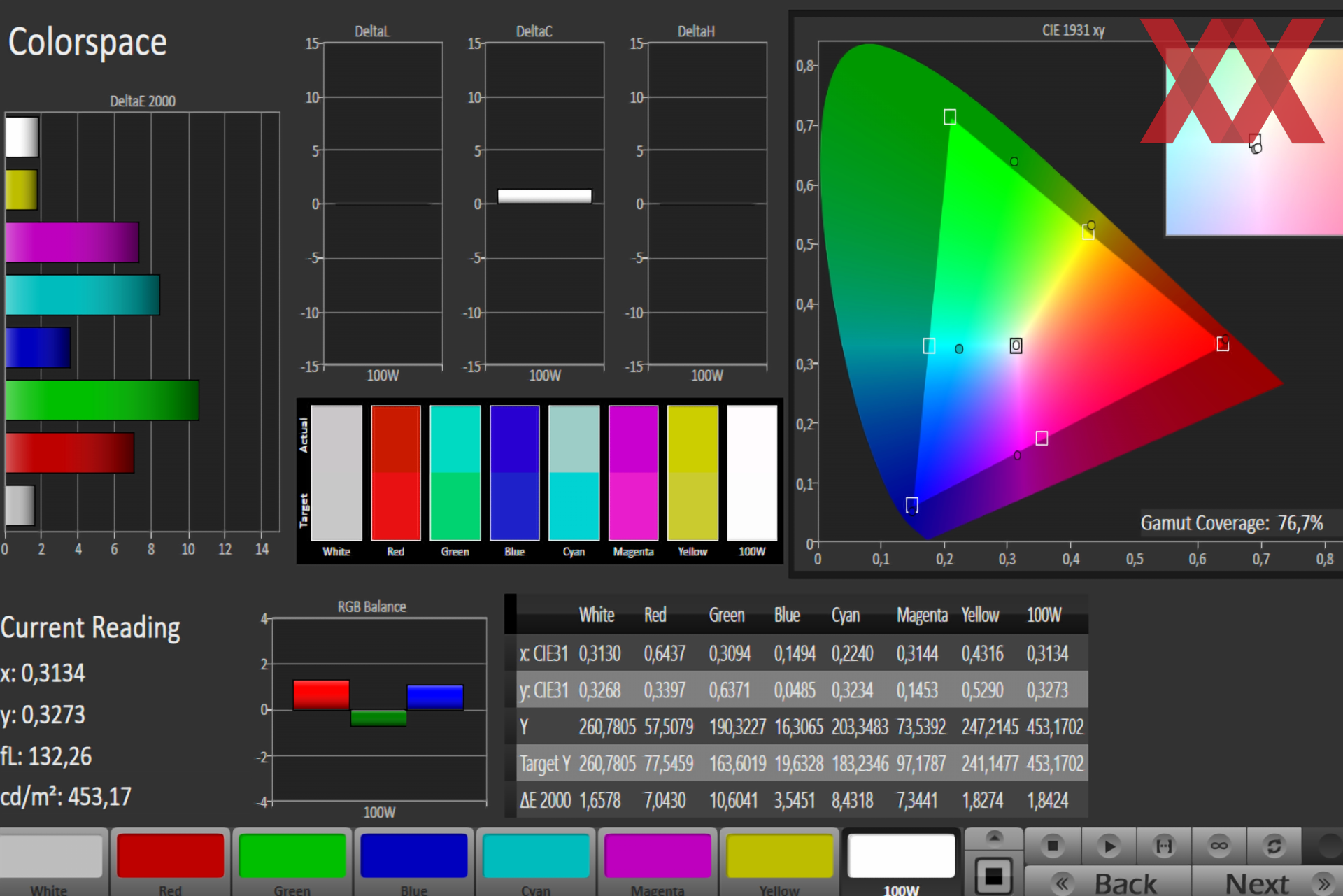Click the Magenta actual/target comparison swatch
Viewport: 1343px width, 896px height.
634,473
